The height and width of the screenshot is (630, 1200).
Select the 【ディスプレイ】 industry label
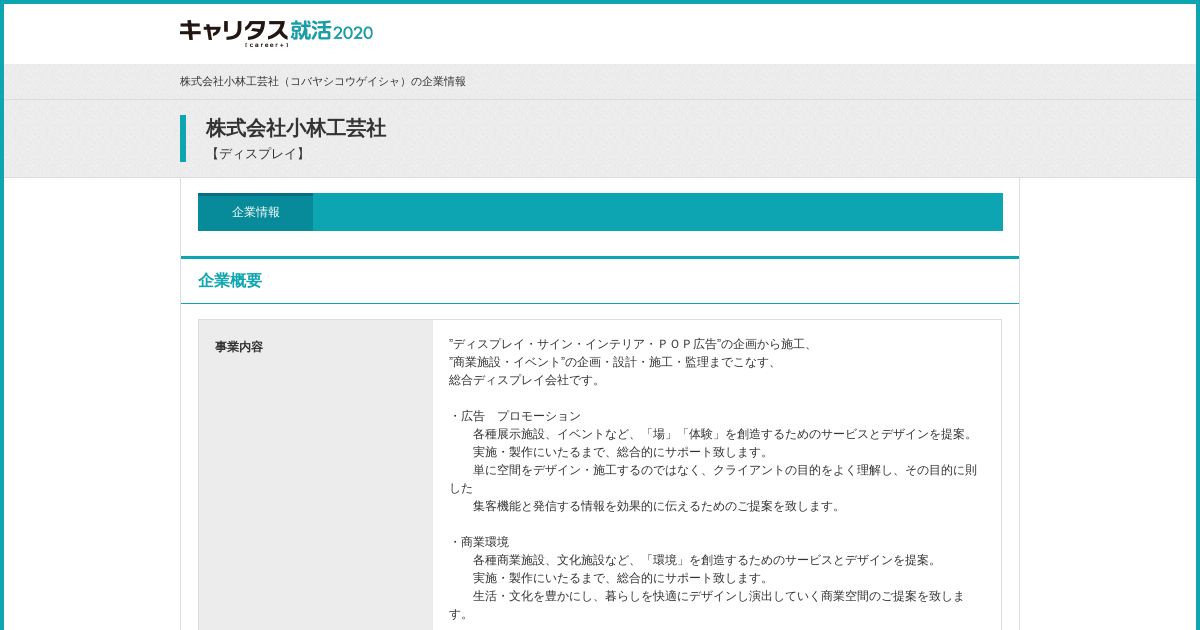tap(257, 154)
